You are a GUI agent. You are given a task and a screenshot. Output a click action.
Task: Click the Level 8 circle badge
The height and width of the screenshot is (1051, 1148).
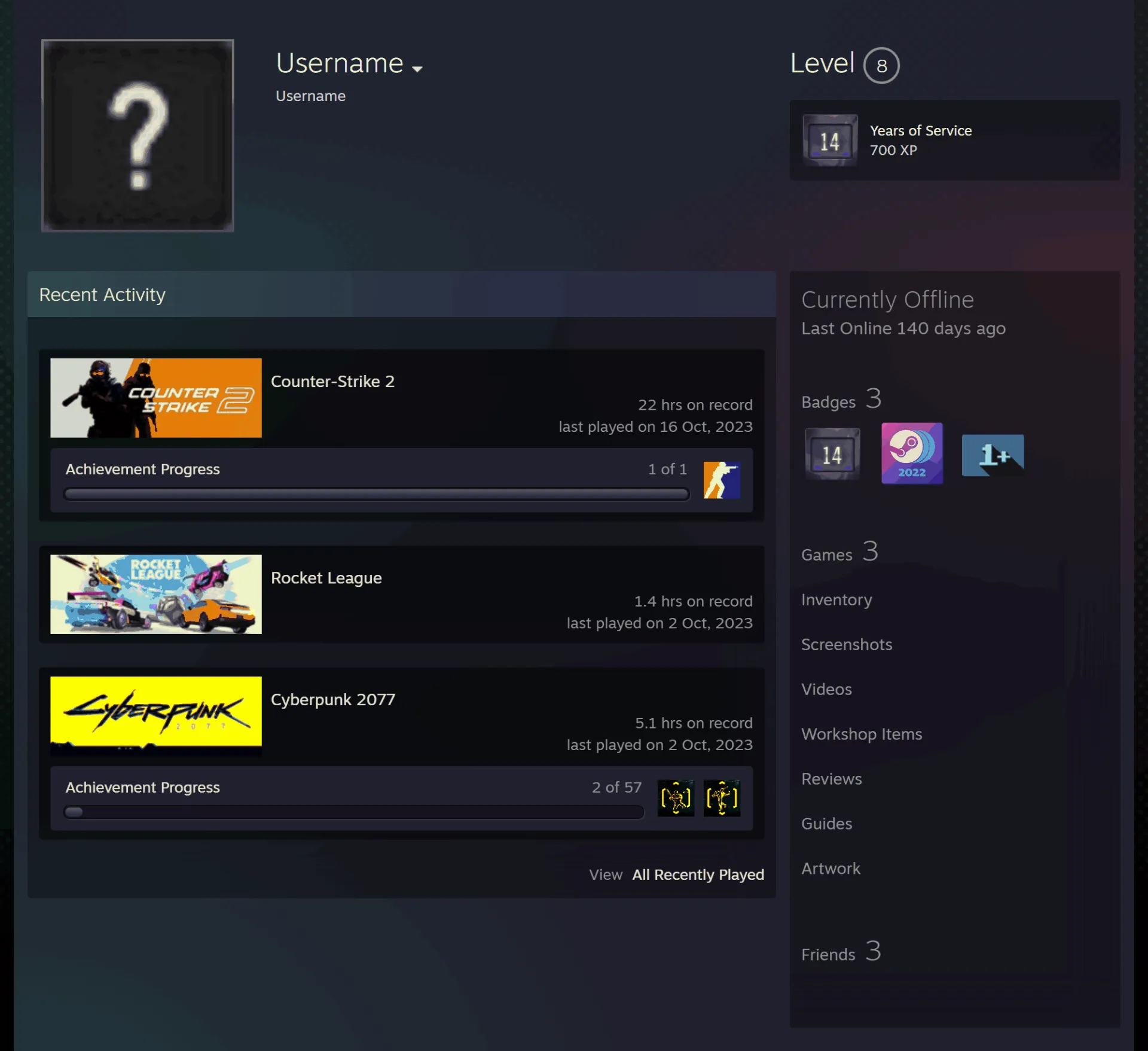pos(881,65)
